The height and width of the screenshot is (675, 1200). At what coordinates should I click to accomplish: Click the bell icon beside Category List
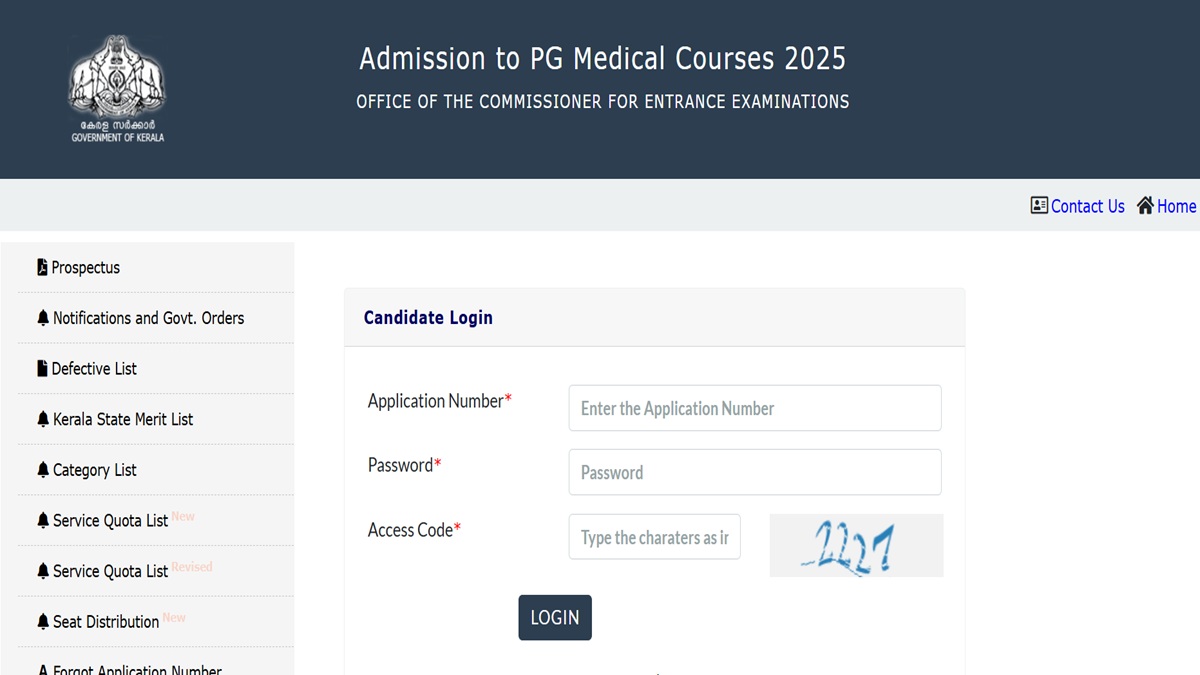point(42,469)
